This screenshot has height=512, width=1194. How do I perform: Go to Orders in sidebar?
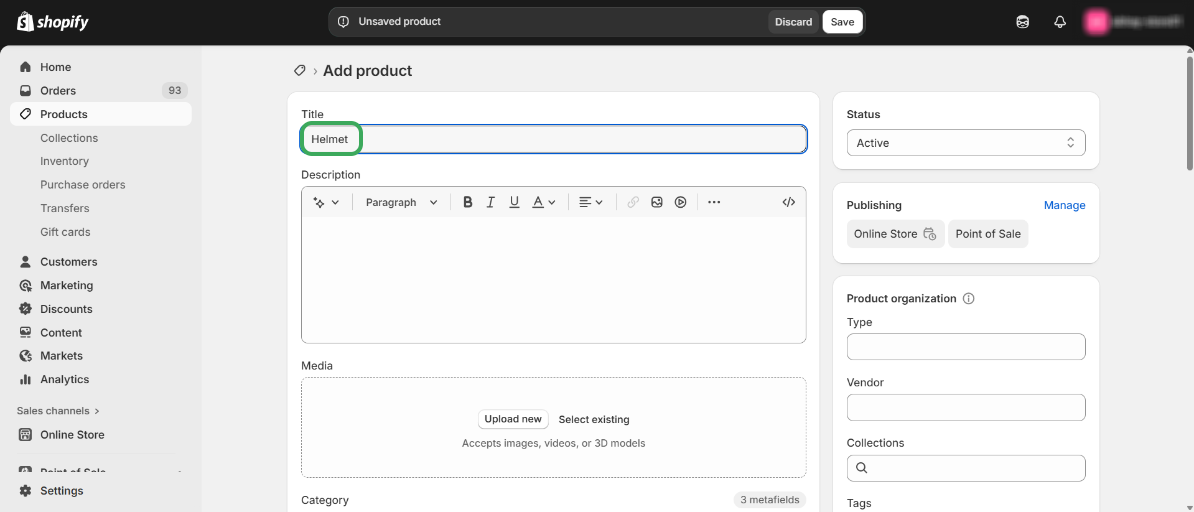[x=58, y=91]
